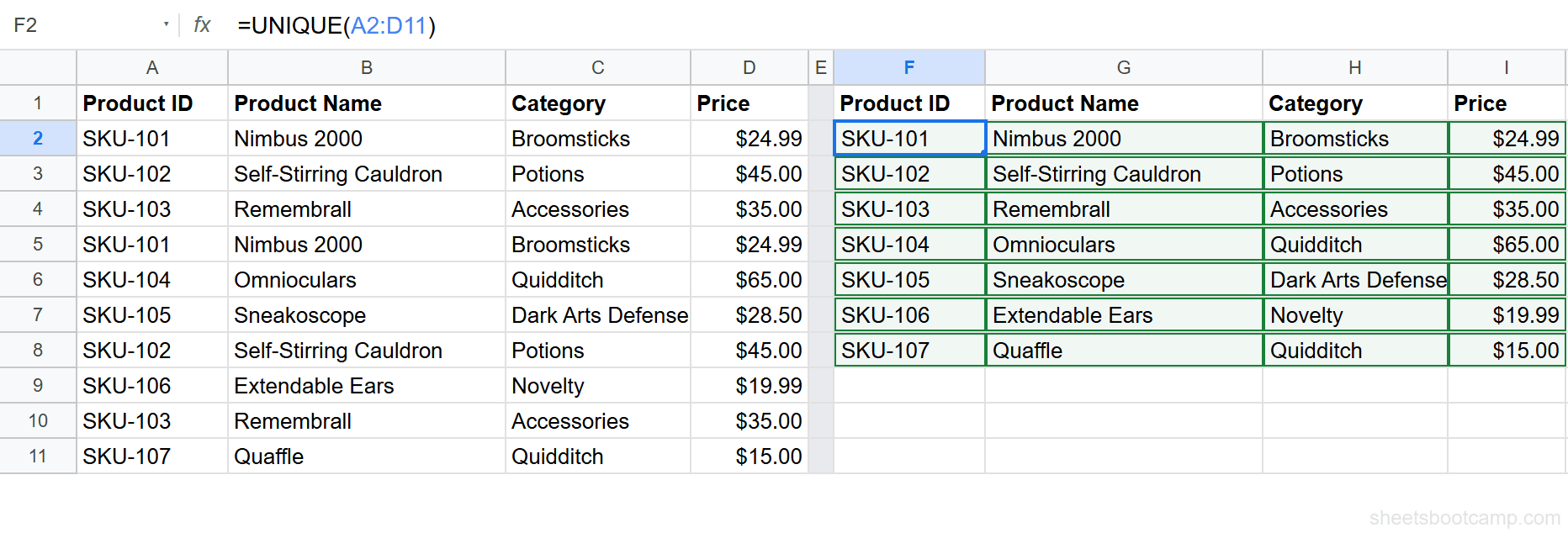Select row header 11
Screen dimensions: 1568x533
pos(38,456)
